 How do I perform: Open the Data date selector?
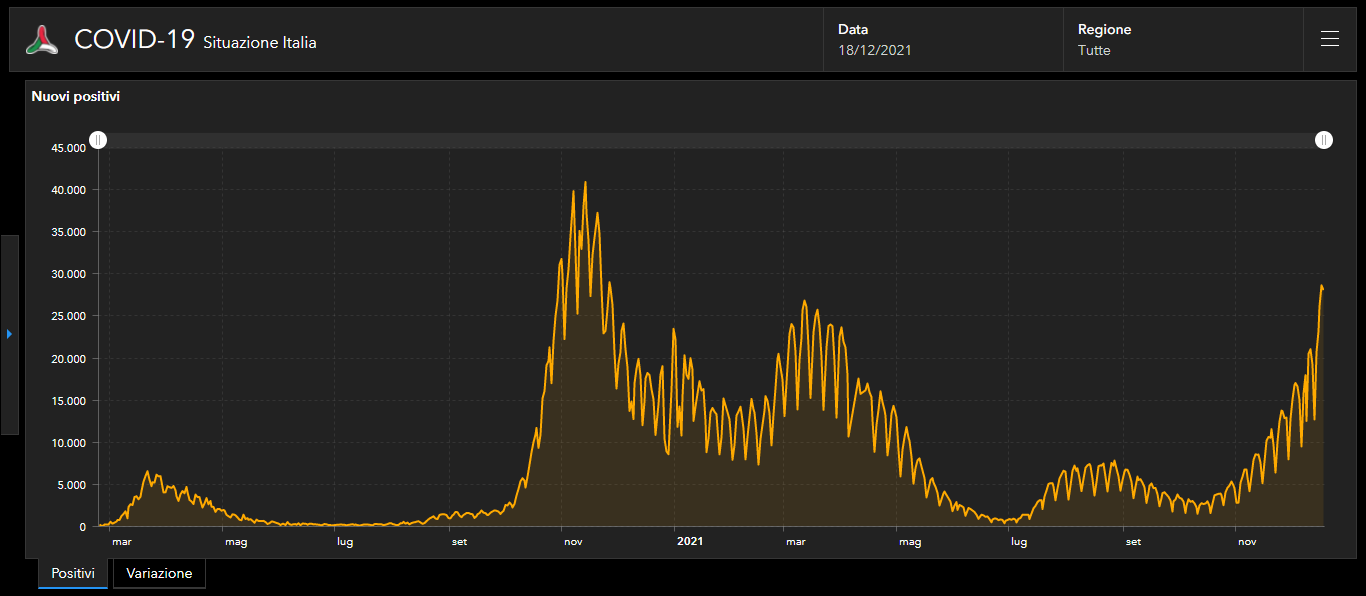point(942,40)
